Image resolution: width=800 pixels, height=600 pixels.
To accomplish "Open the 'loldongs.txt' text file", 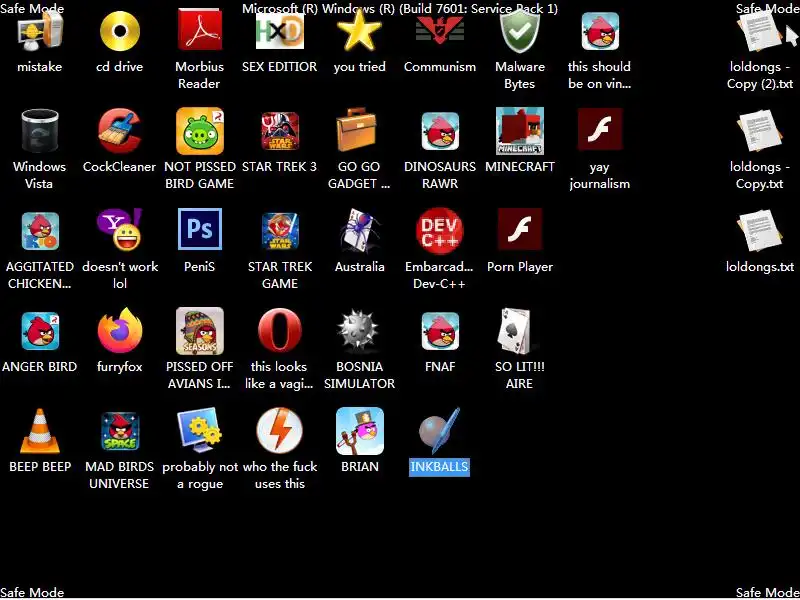I will click(x=760, y=232).
